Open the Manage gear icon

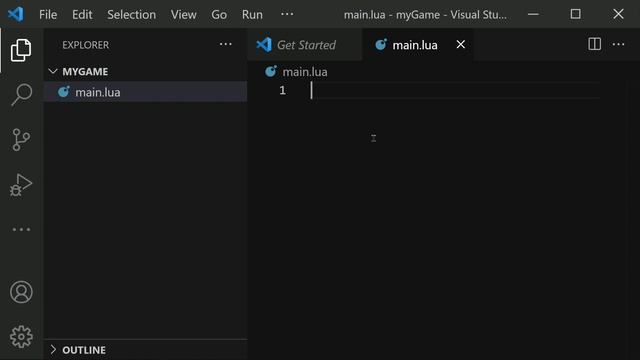[21, 337]
